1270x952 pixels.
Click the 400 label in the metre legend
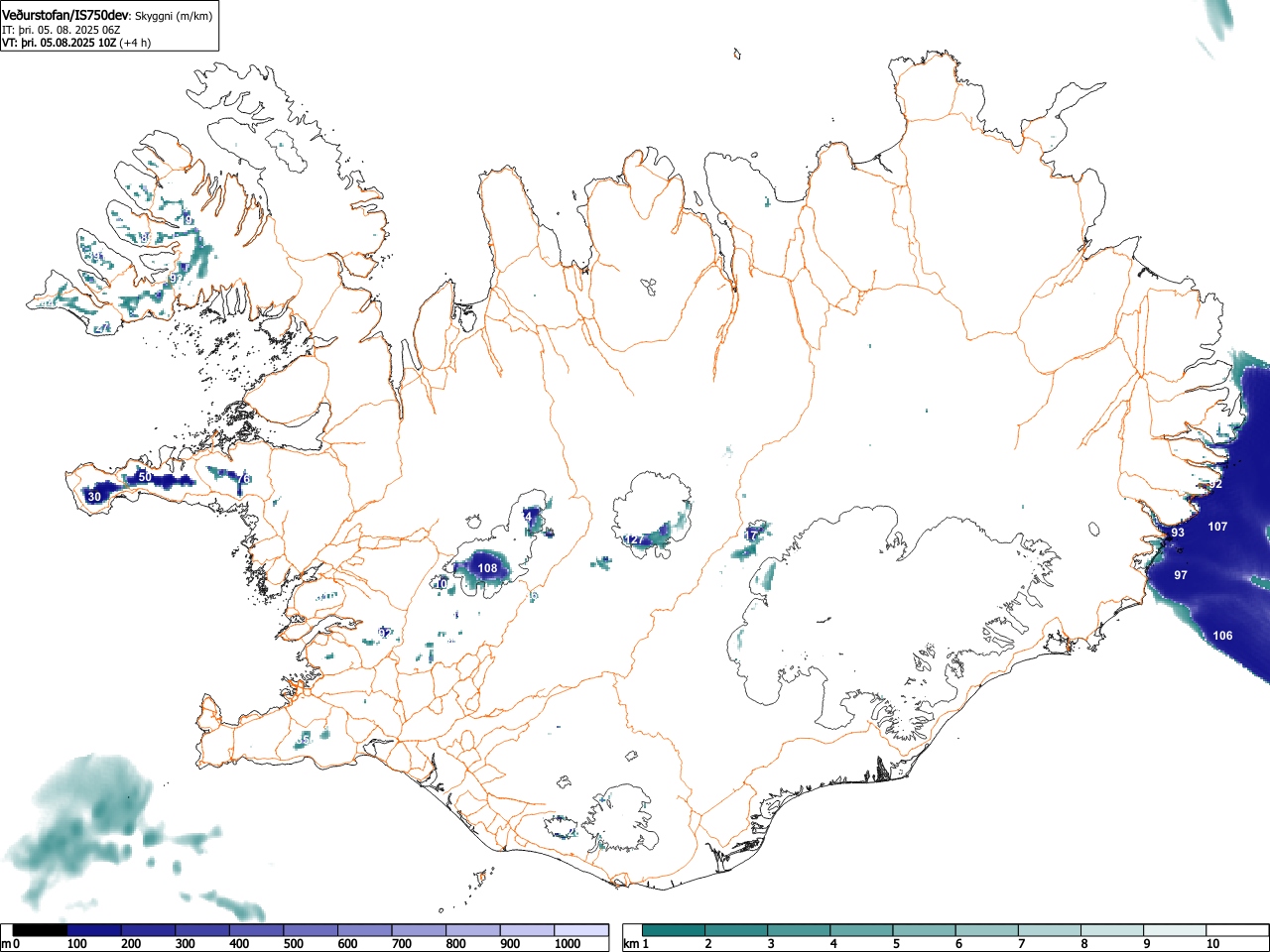pyautogui.click(x=239, y=944)
